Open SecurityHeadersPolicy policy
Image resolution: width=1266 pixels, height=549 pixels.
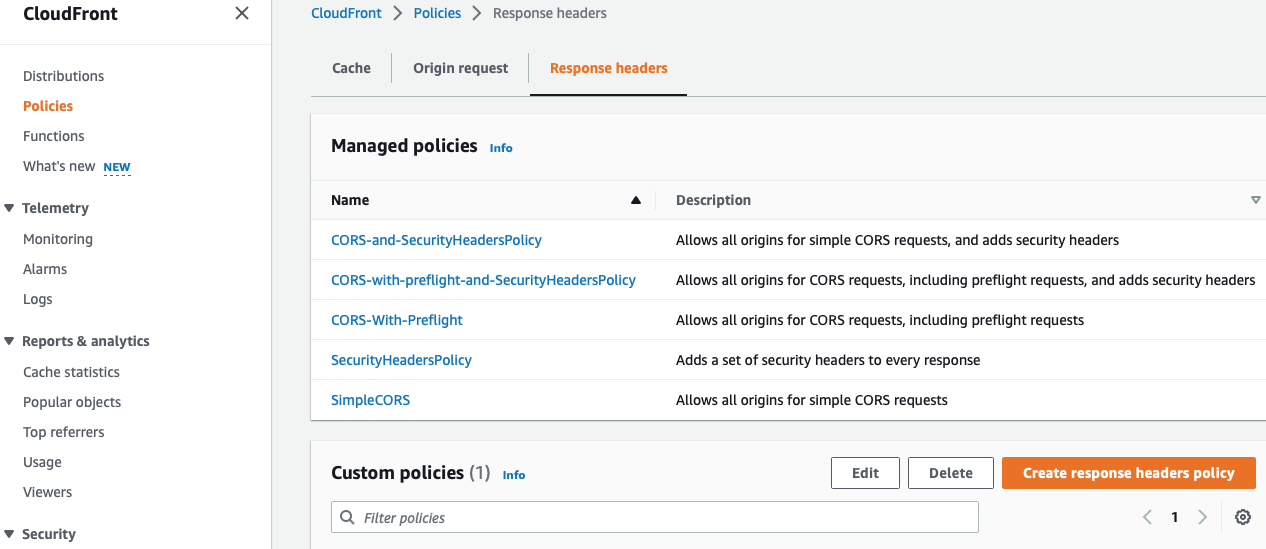(x=401, y=360)
